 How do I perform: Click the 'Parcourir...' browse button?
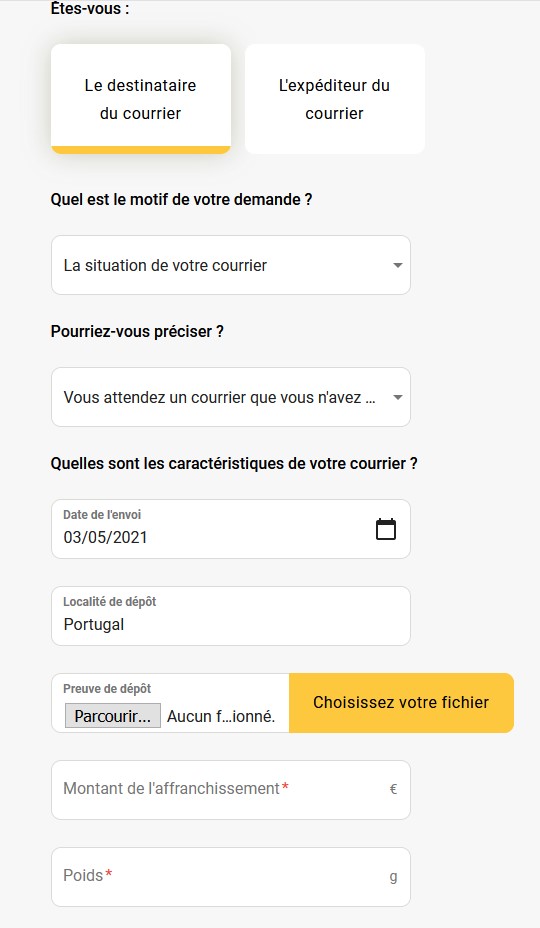(x=112, y=716)
